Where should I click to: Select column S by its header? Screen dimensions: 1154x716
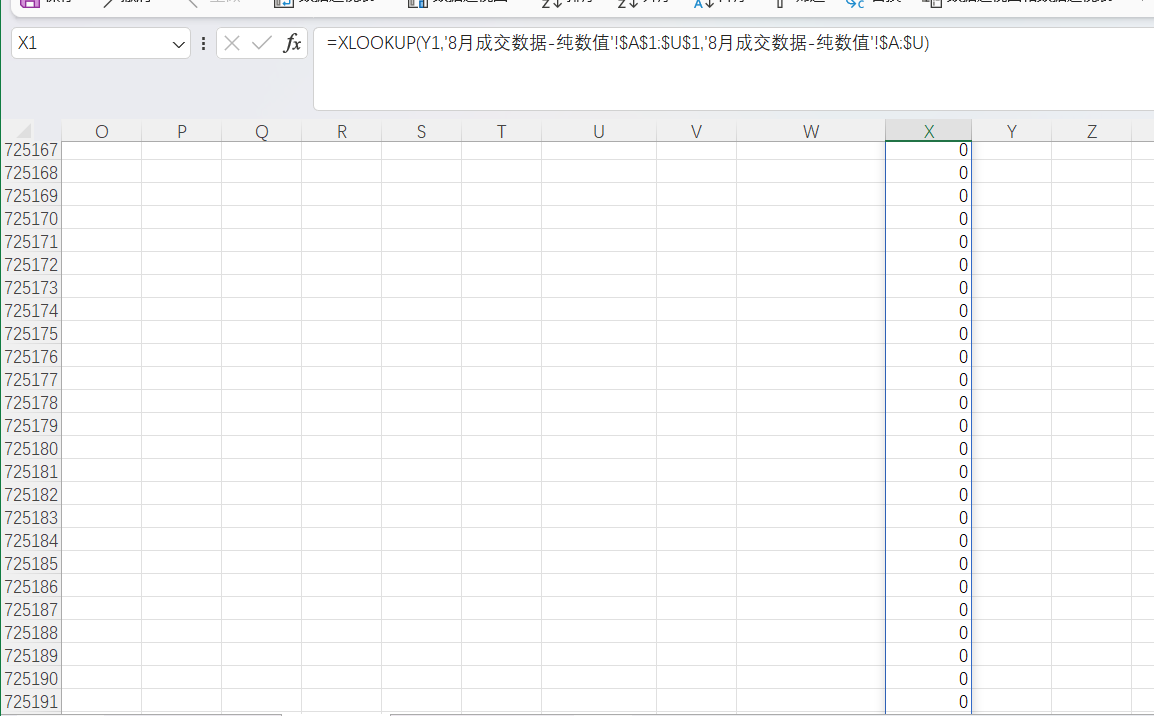coord(421,131)
